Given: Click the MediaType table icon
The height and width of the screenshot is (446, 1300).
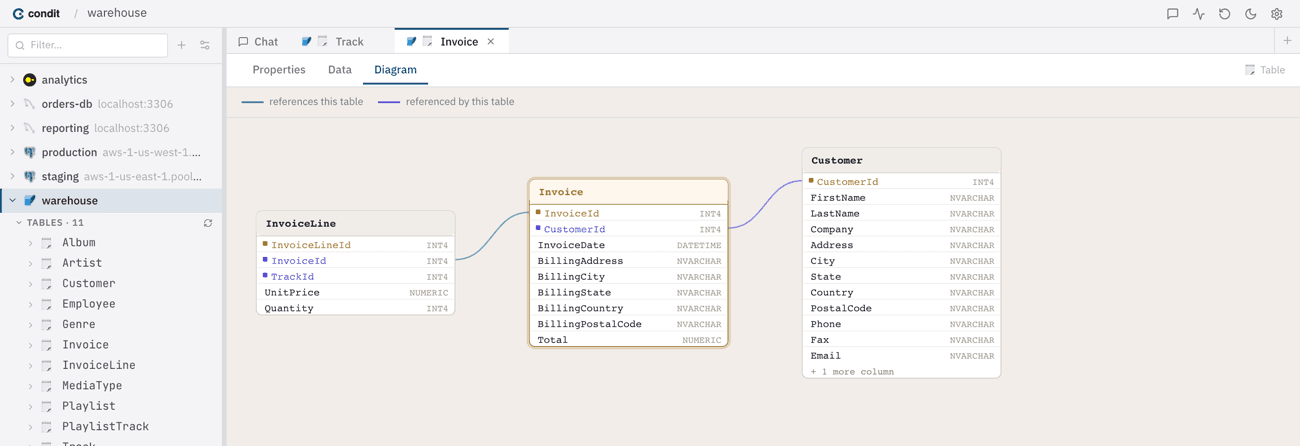Looking at the screenshot, I should point(47,386).
